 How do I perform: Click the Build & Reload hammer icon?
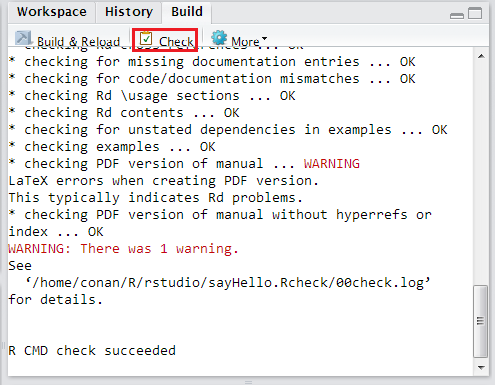[x=23, y=38]
